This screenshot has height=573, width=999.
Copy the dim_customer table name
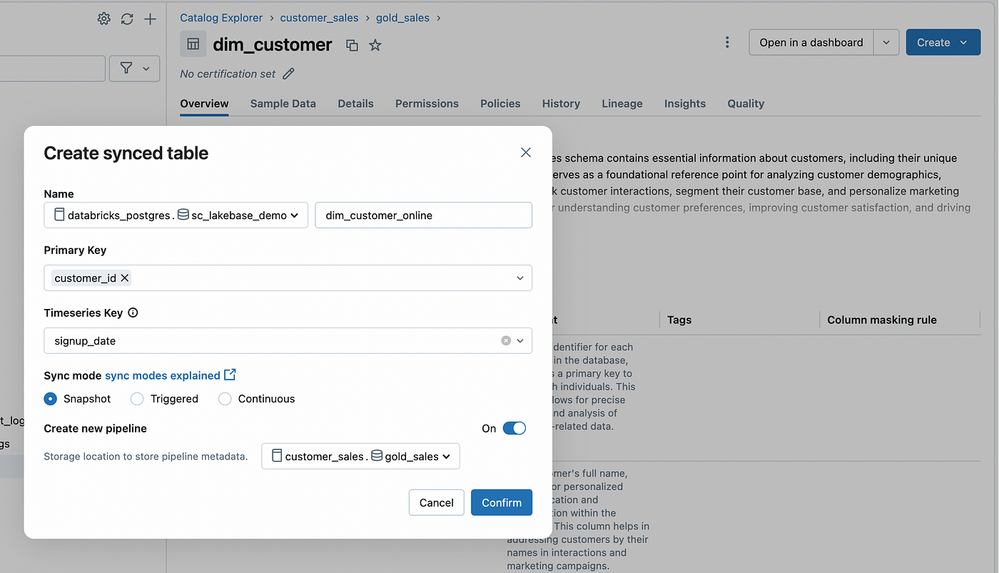[x=352, y=45]
